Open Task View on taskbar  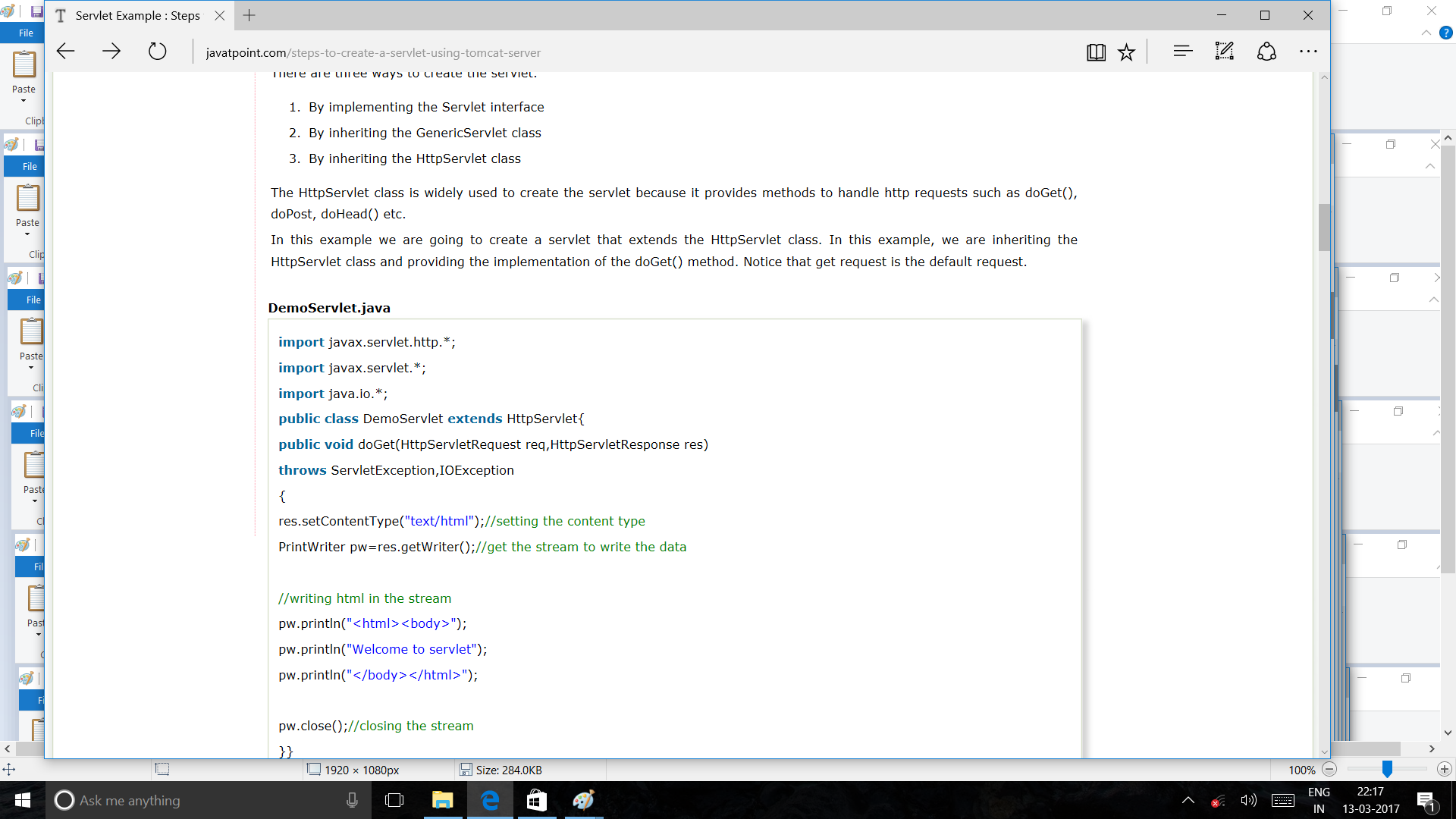pos(394,800)
